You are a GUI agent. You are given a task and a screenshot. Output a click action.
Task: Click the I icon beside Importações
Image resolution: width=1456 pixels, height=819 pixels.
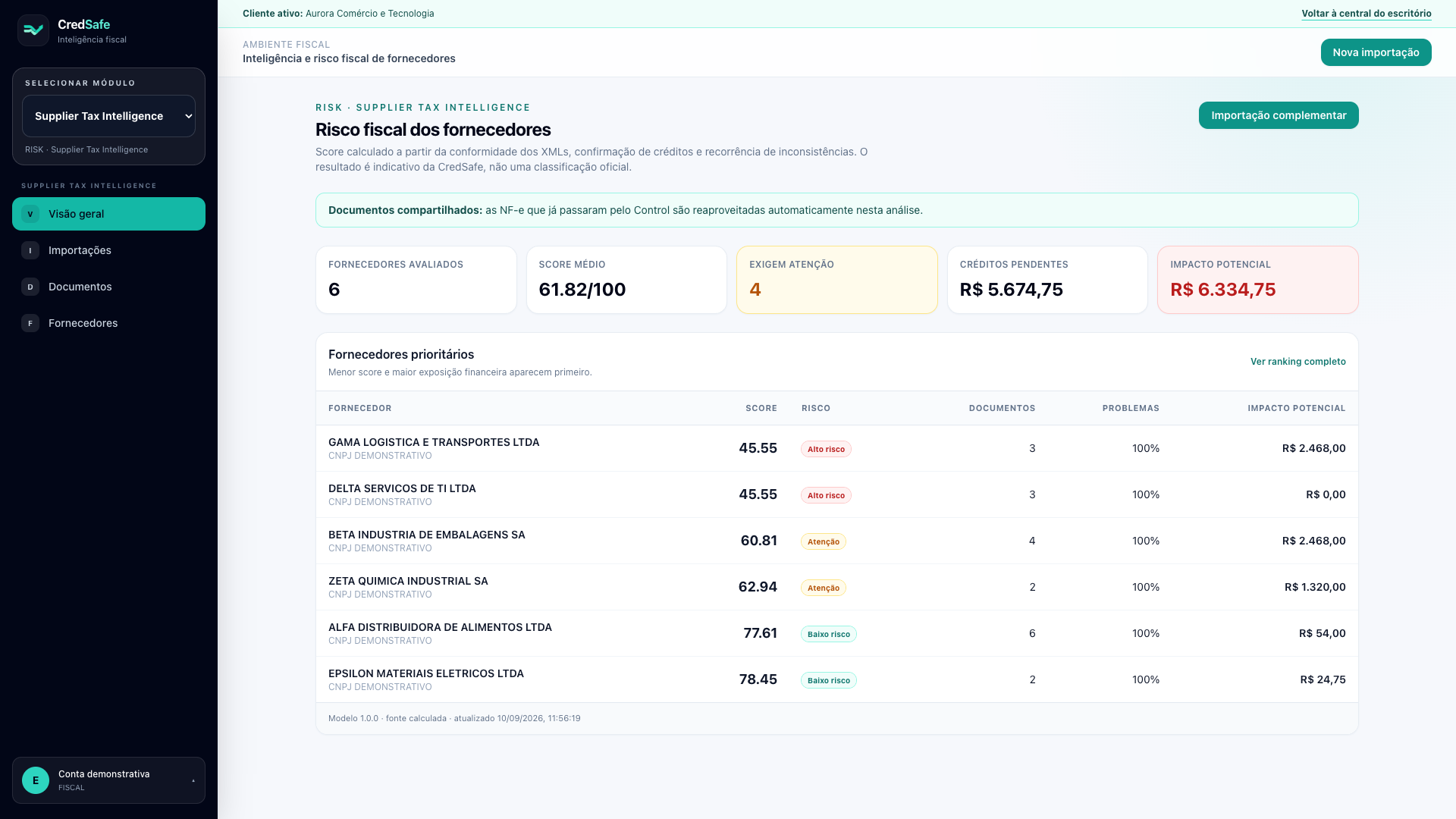pyautogui.click(x=30, y=250)
